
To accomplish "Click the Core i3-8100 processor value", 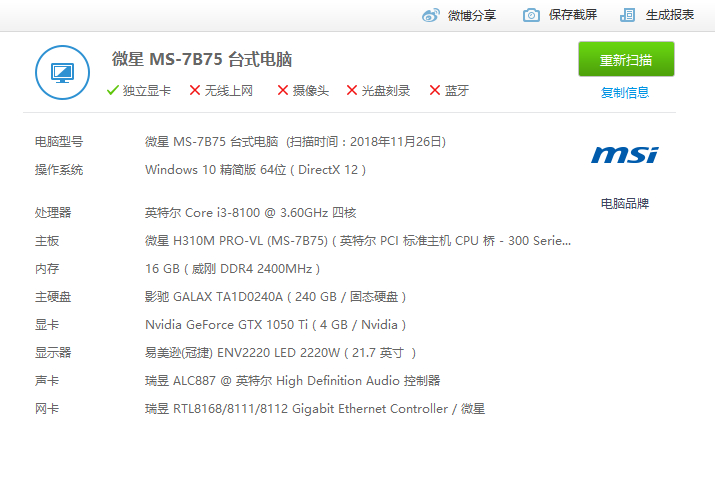I will tap(250, 212).
